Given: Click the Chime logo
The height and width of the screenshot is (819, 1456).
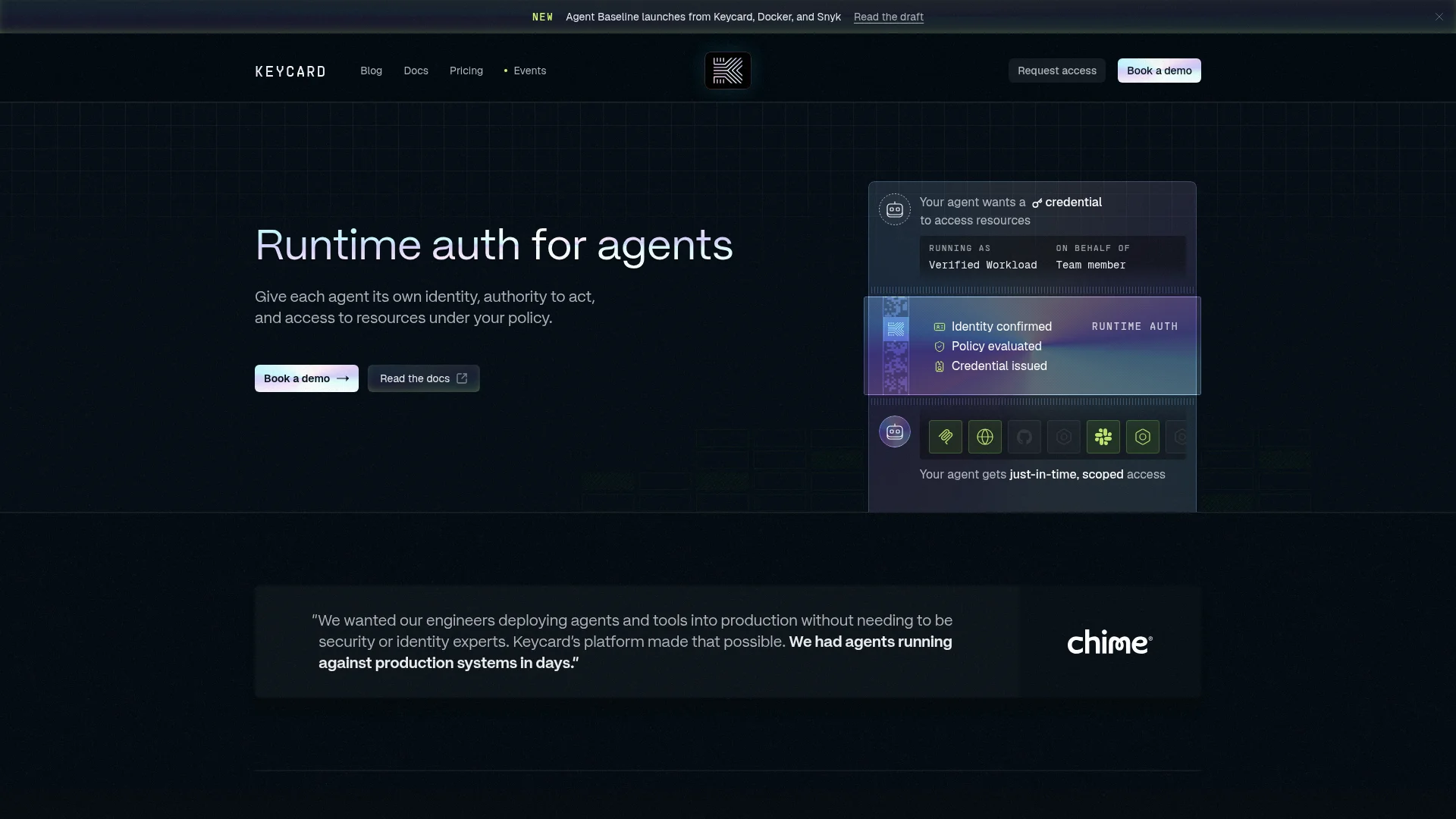Looking at the screenshot, I should pos(1109,642).
